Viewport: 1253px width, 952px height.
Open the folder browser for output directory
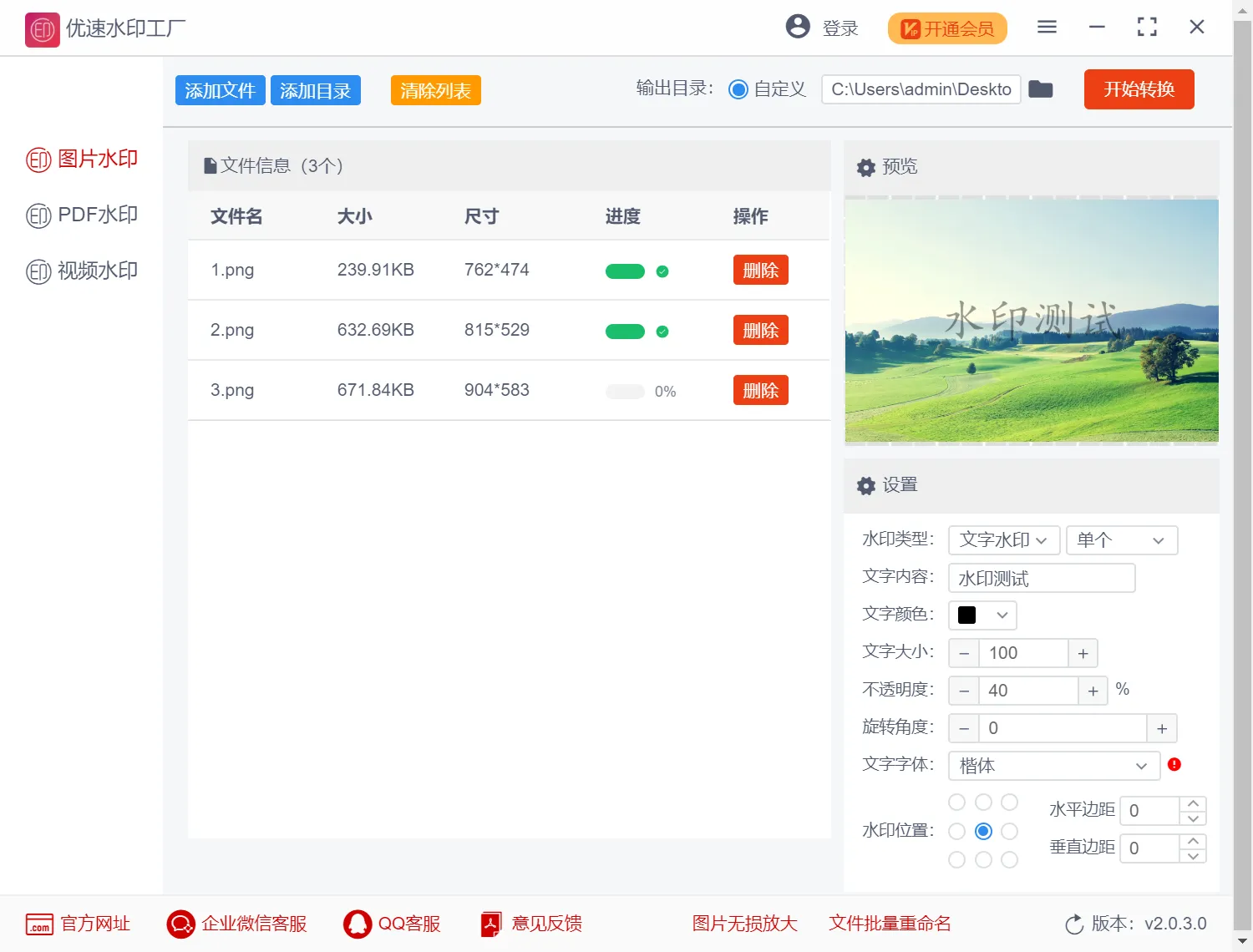[x=1040, y=89]
